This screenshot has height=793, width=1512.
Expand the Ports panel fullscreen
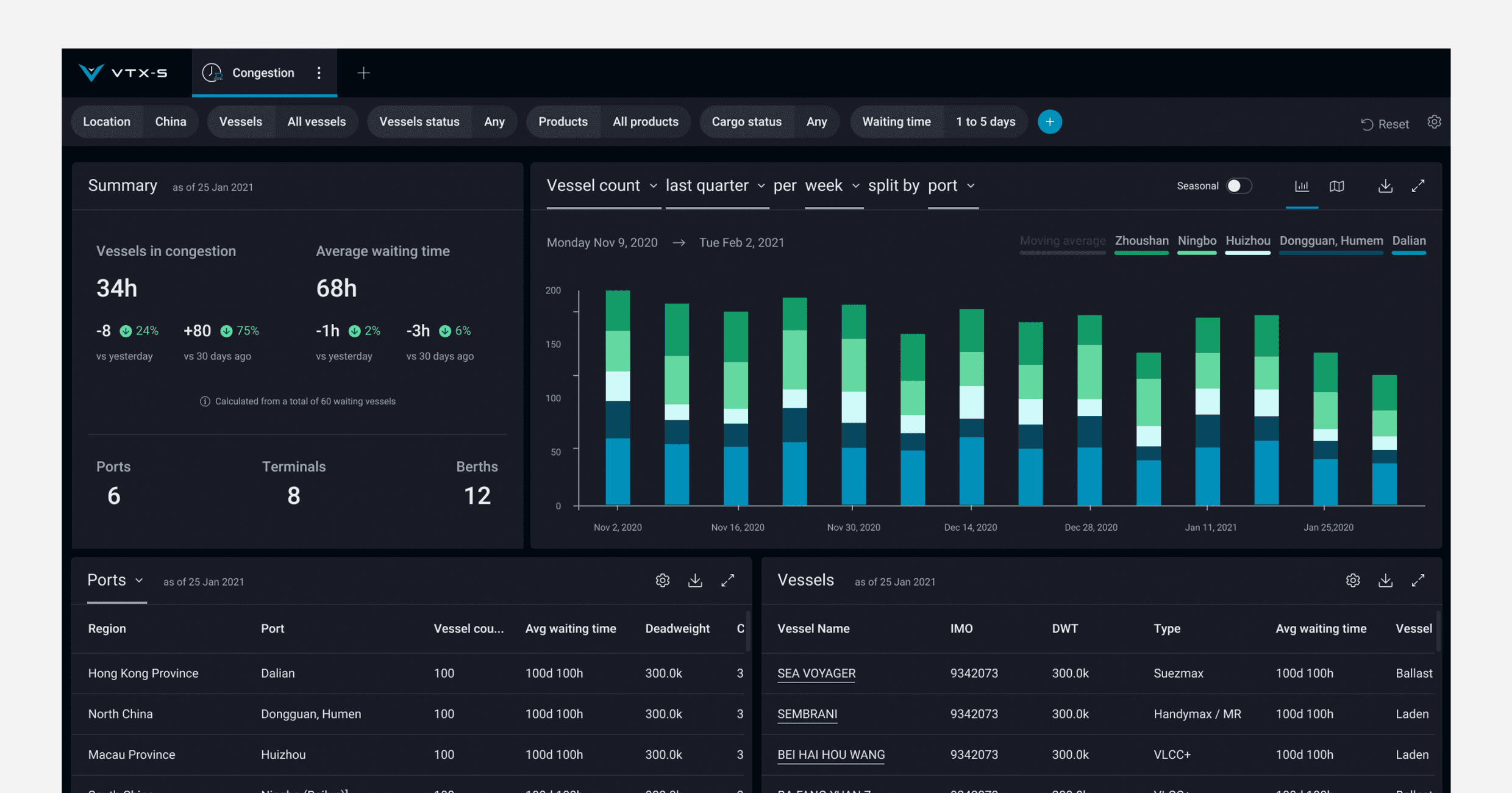point(727,581)
